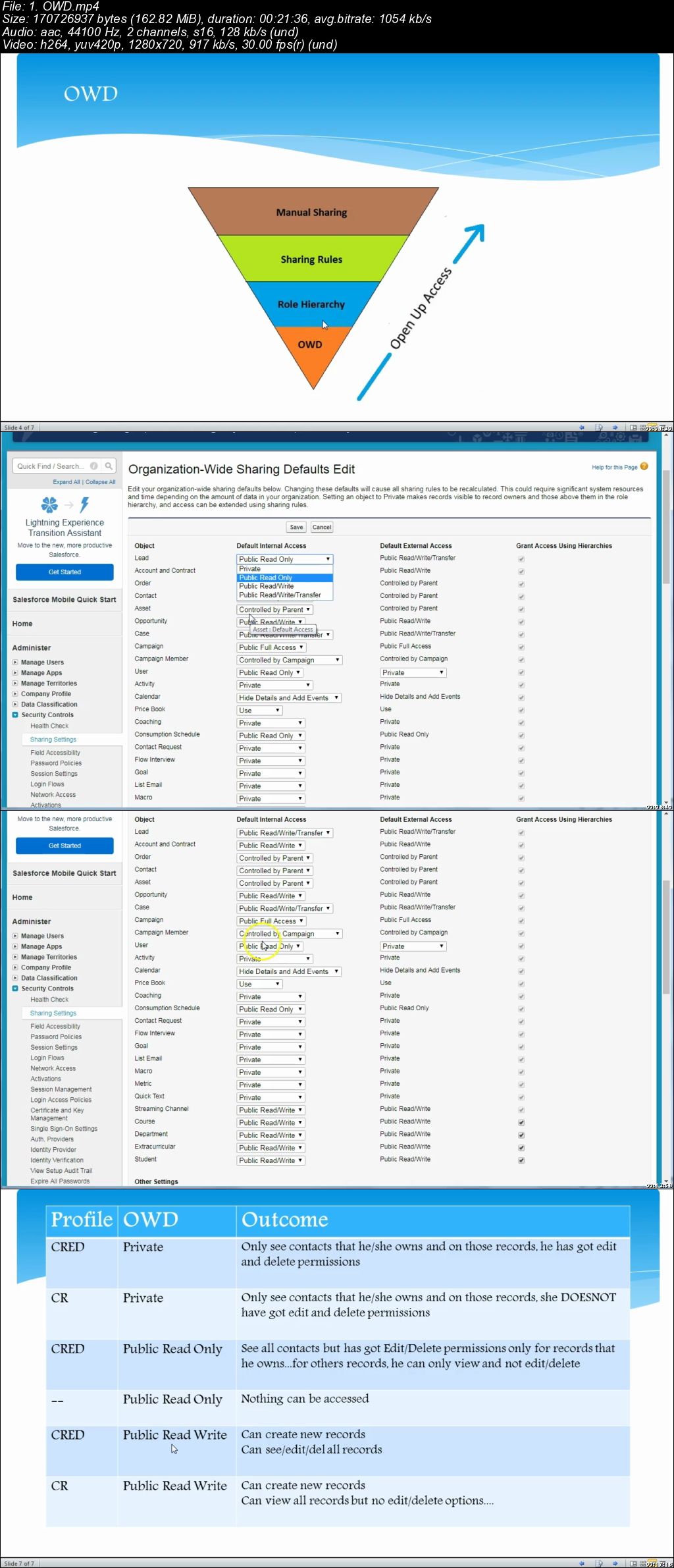Click previous-slide arrow in Slide 7 of 7 bar
This screenshot has height=1568, width=674.
[581, 1563]
